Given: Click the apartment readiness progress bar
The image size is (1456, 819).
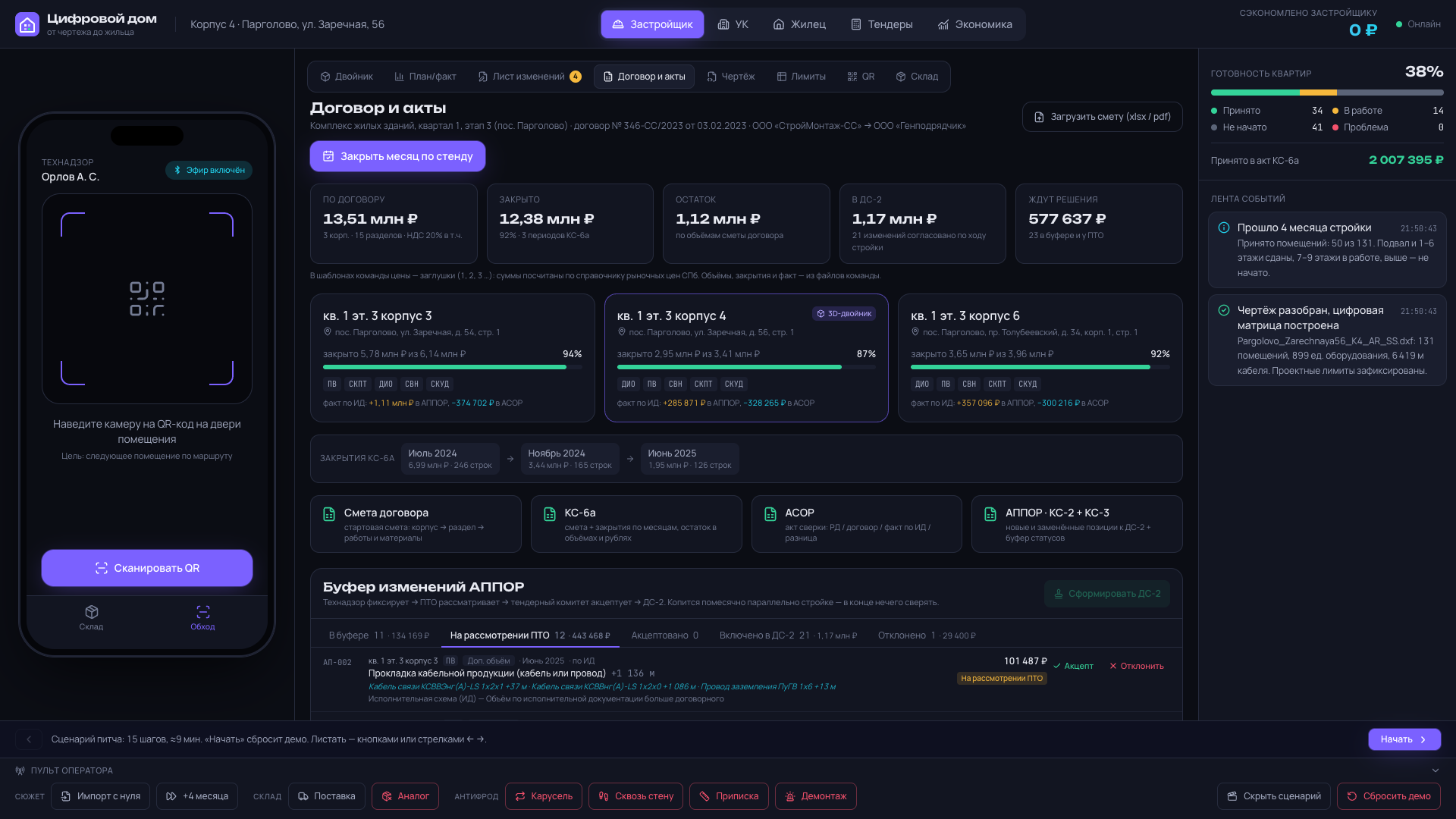Looking at the screenshot, I should (x=1327, y=93).
